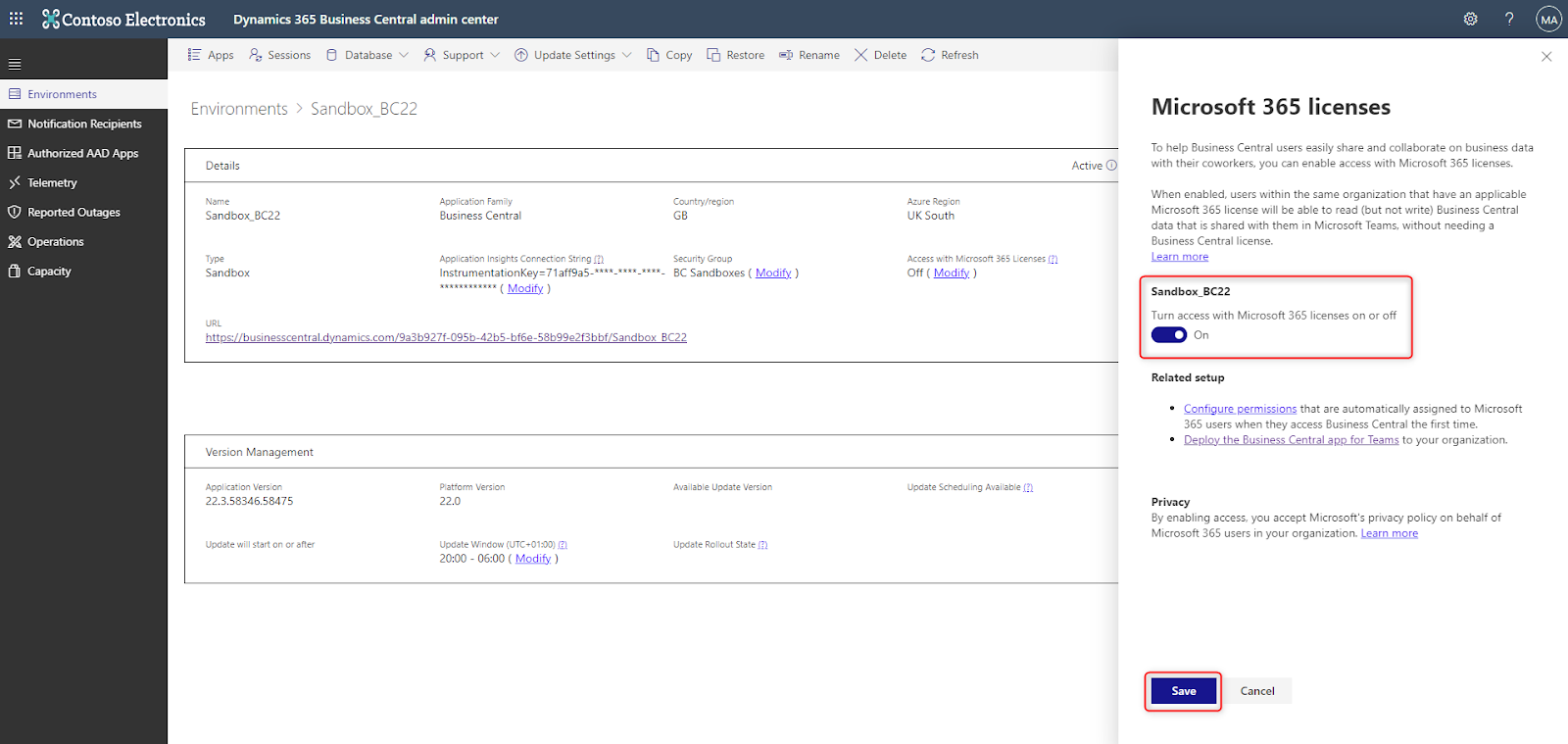Open Notification Recipients in sidebar
The width and height of the screenshot is (1568, 744).
tap(83, 124)
